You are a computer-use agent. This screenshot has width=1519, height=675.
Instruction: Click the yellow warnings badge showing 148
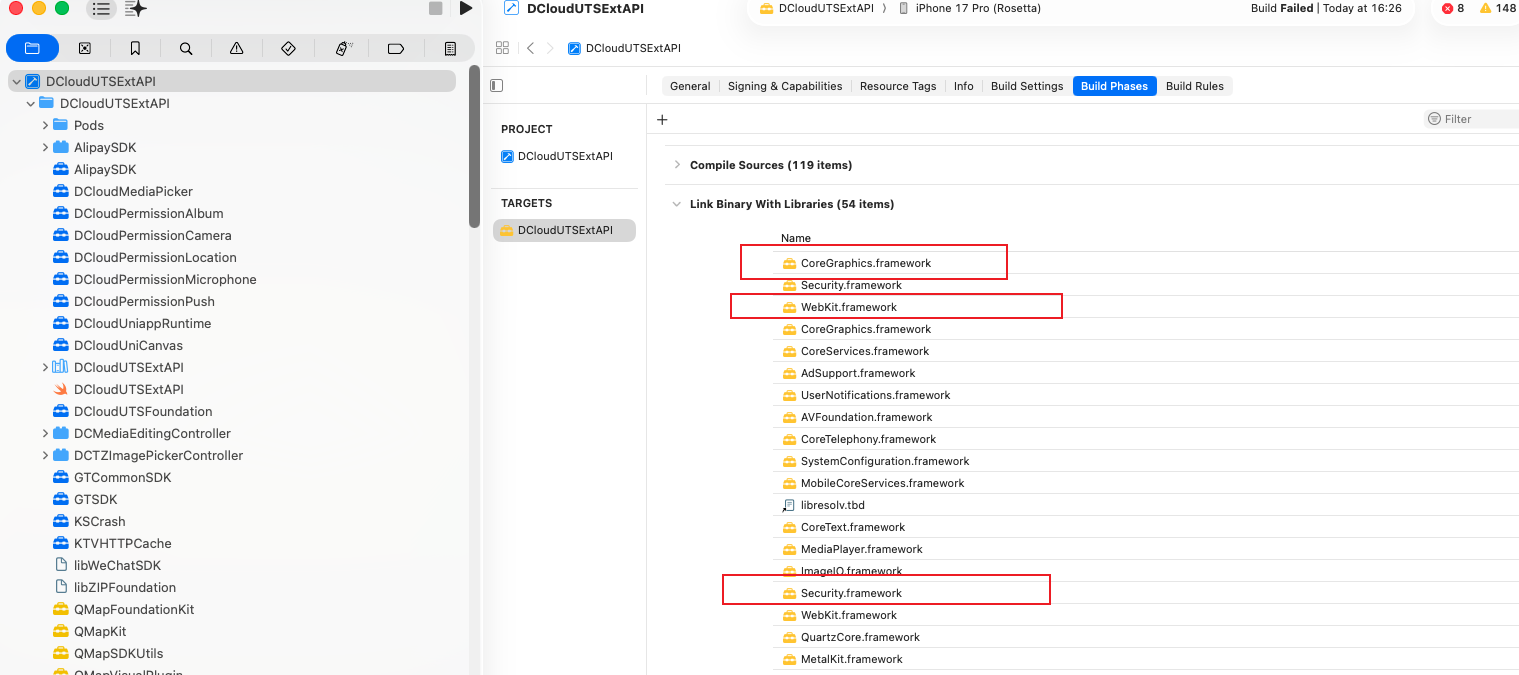1498,8
